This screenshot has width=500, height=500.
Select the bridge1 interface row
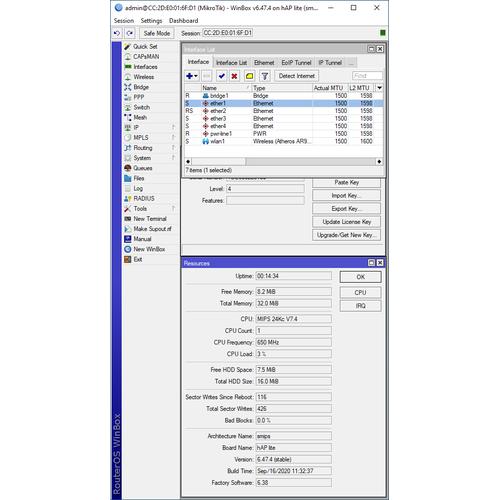[x=284, y=96]
